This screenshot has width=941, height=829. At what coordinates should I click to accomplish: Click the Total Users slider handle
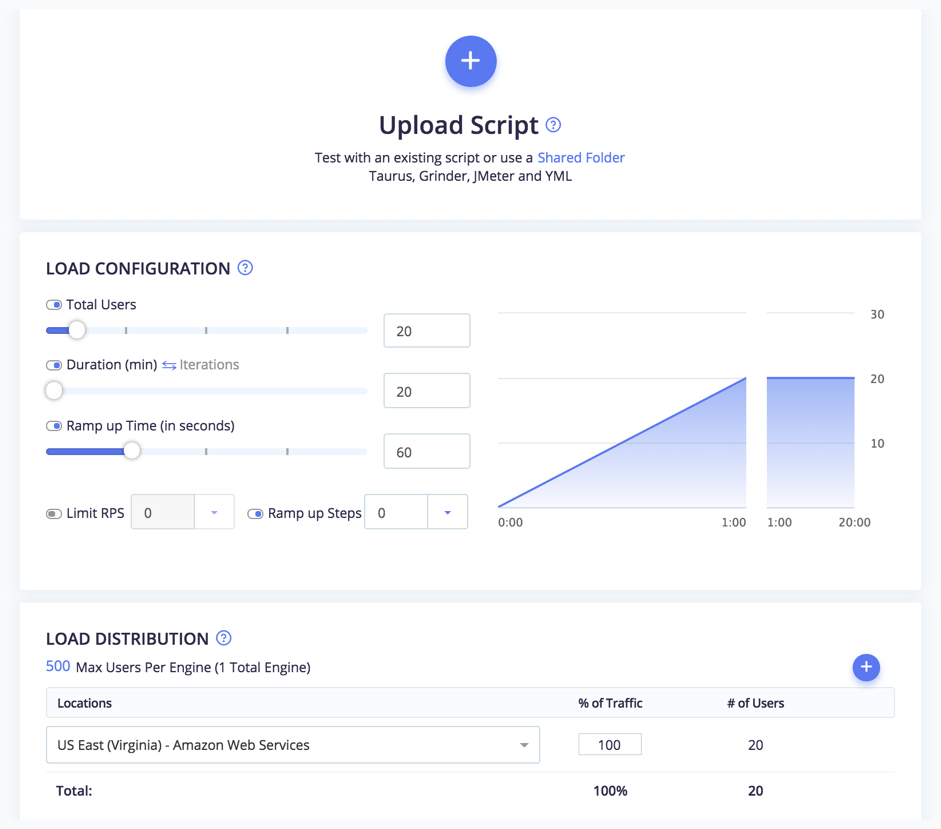coord(77,330)
